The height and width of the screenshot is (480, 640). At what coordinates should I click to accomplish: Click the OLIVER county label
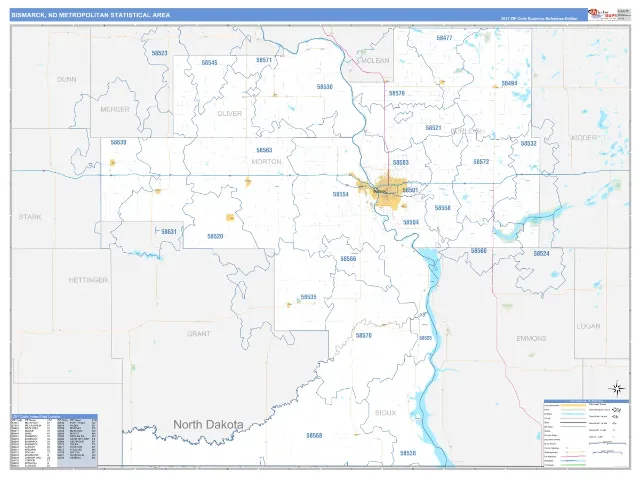tap(229, 113)
